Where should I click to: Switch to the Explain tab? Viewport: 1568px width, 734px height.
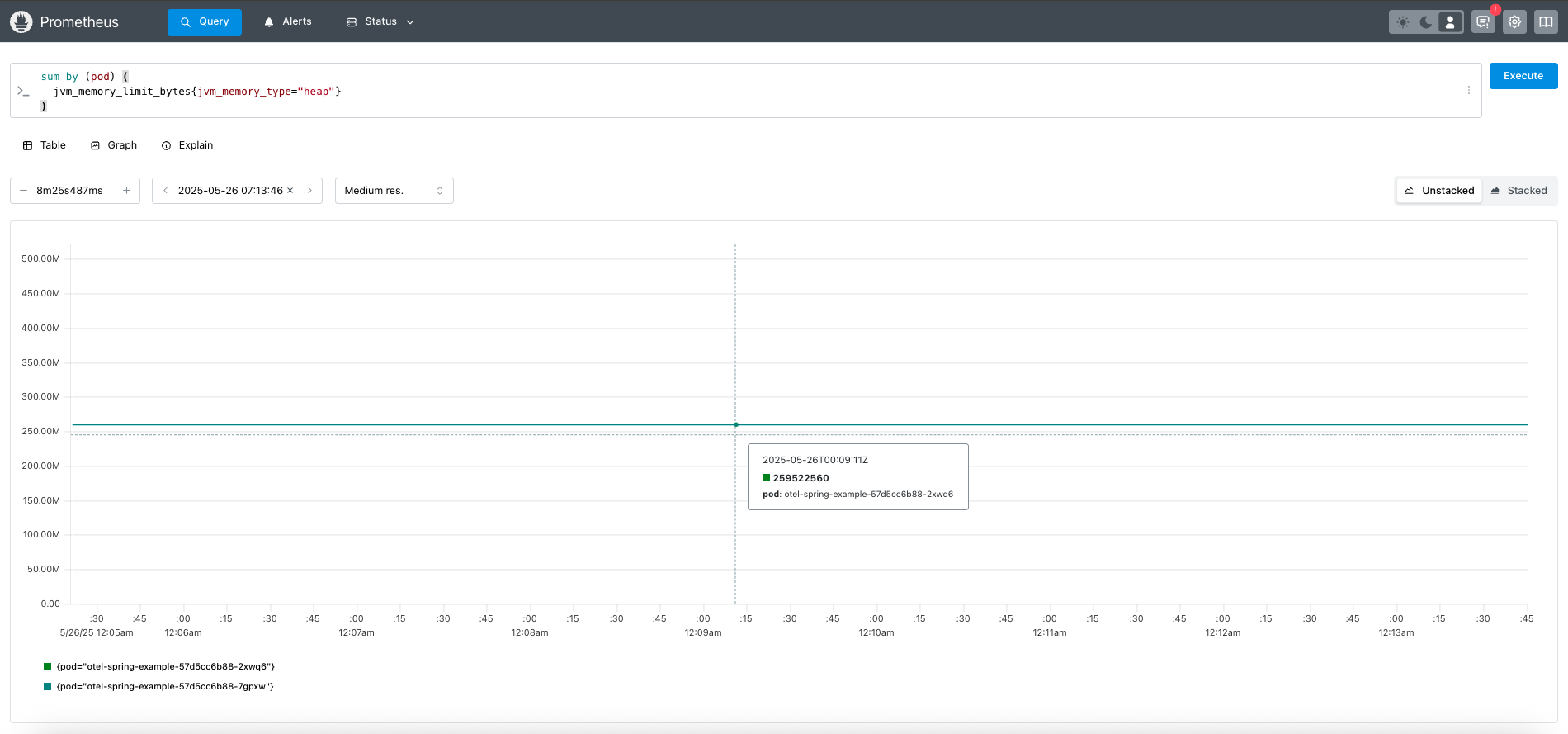pos(187,145)
